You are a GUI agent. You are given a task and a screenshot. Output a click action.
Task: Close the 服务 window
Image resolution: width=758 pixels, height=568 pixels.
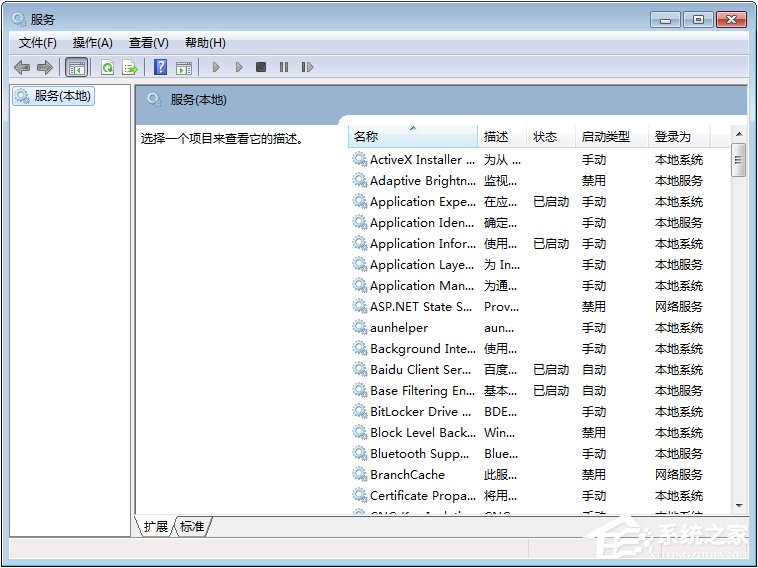[x=731, y=20]
